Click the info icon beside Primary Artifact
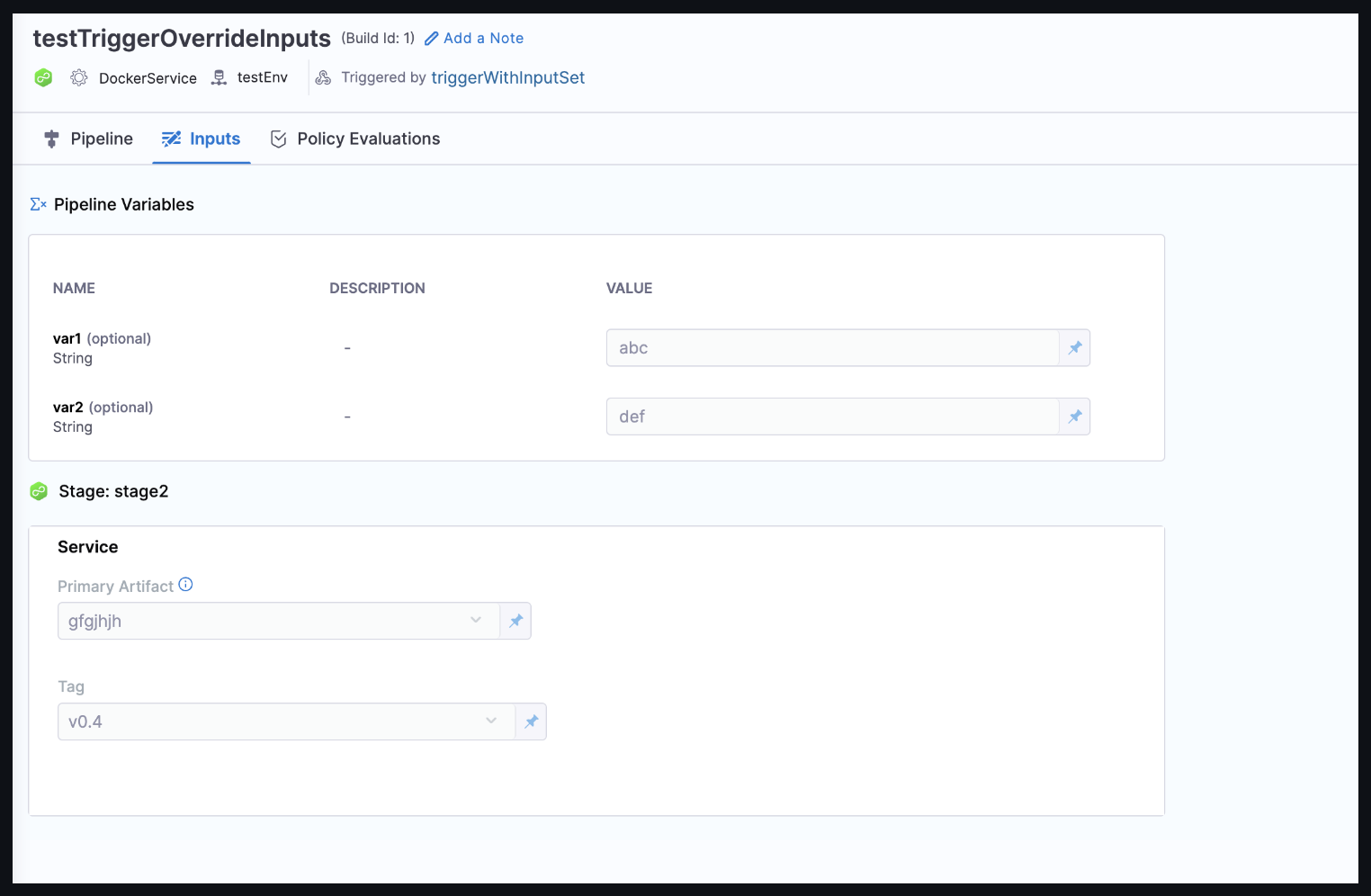1371x896 pixels. point(185,585)
